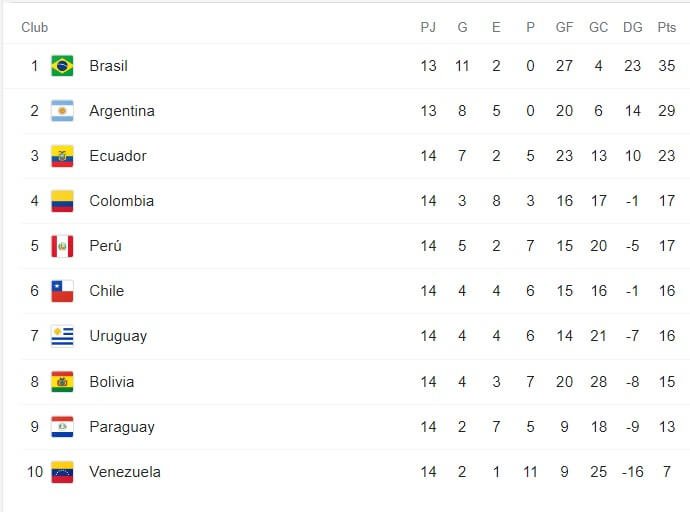Image resolution: width=690 pixels, height=512 pixels.
Task: Select the DG column header
Action: pos(632,27)
